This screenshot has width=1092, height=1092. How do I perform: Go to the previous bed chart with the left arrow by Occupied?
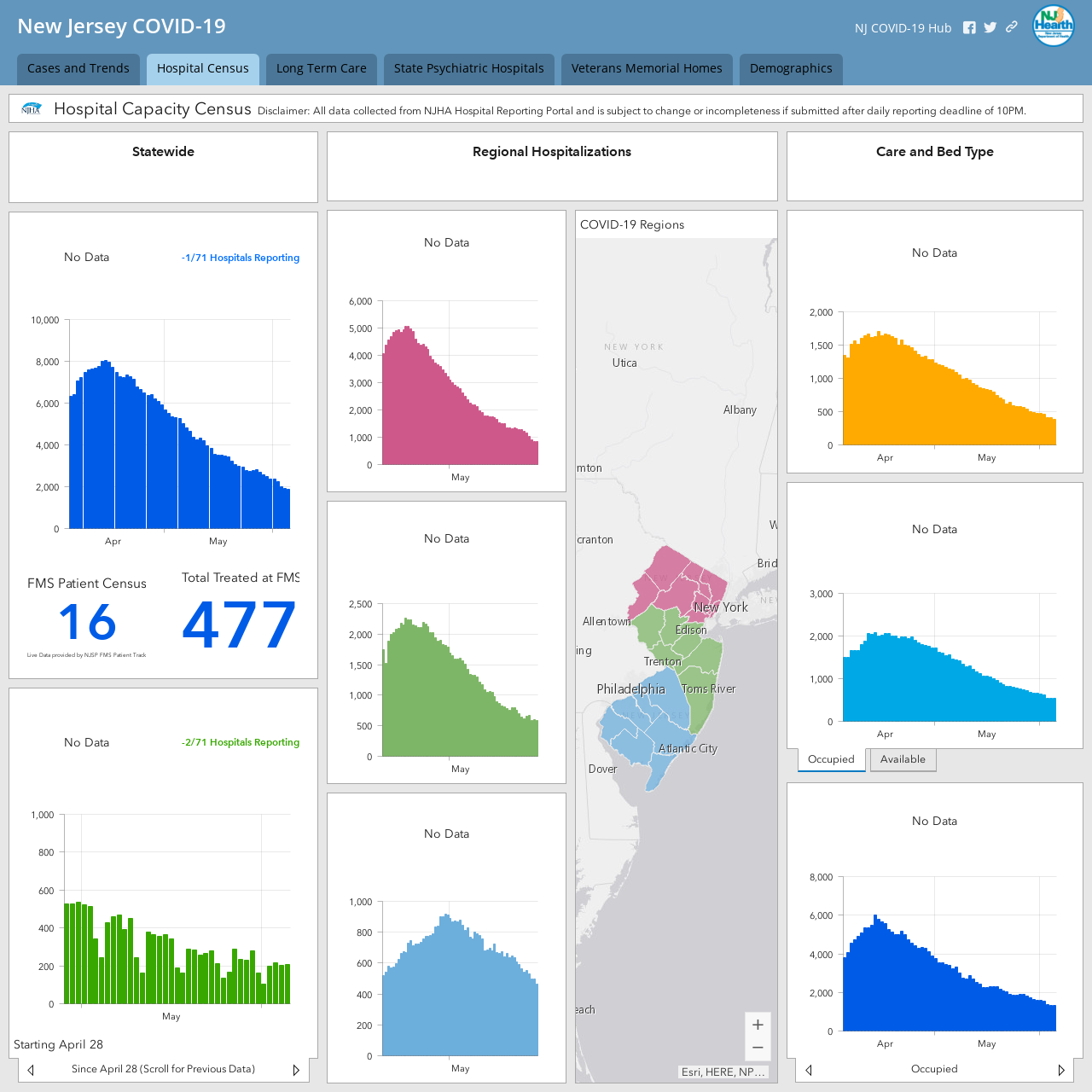tap(809, 1070)
